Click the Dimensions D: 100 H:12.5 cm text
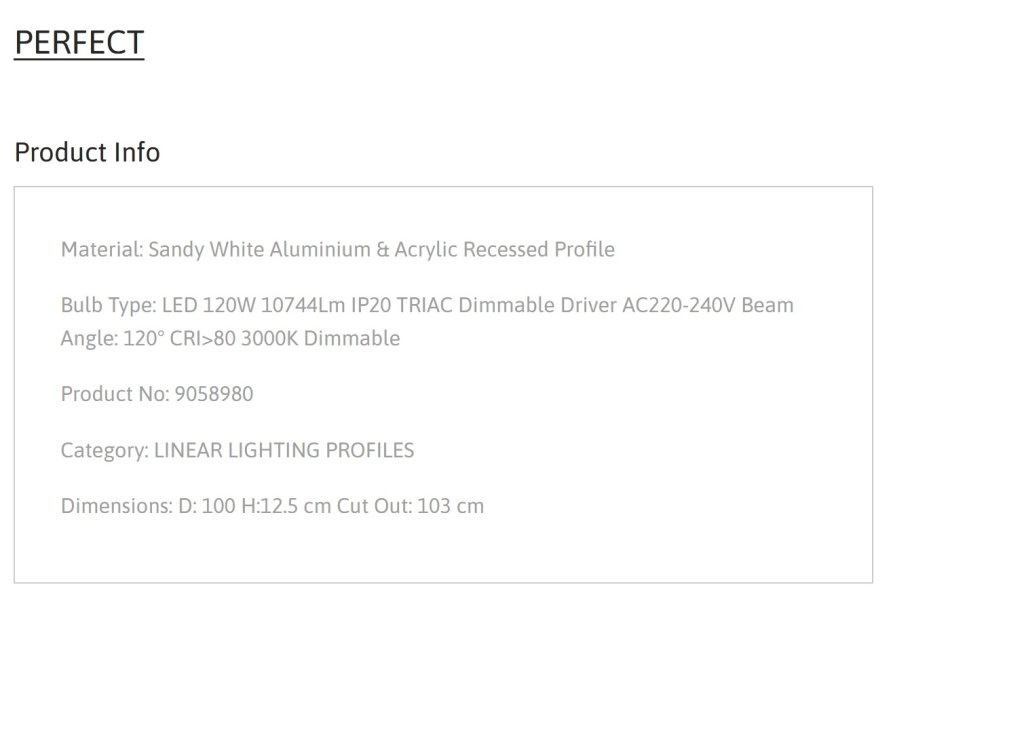The height and width of the screenshot is (741, 1024). (196, 506)
